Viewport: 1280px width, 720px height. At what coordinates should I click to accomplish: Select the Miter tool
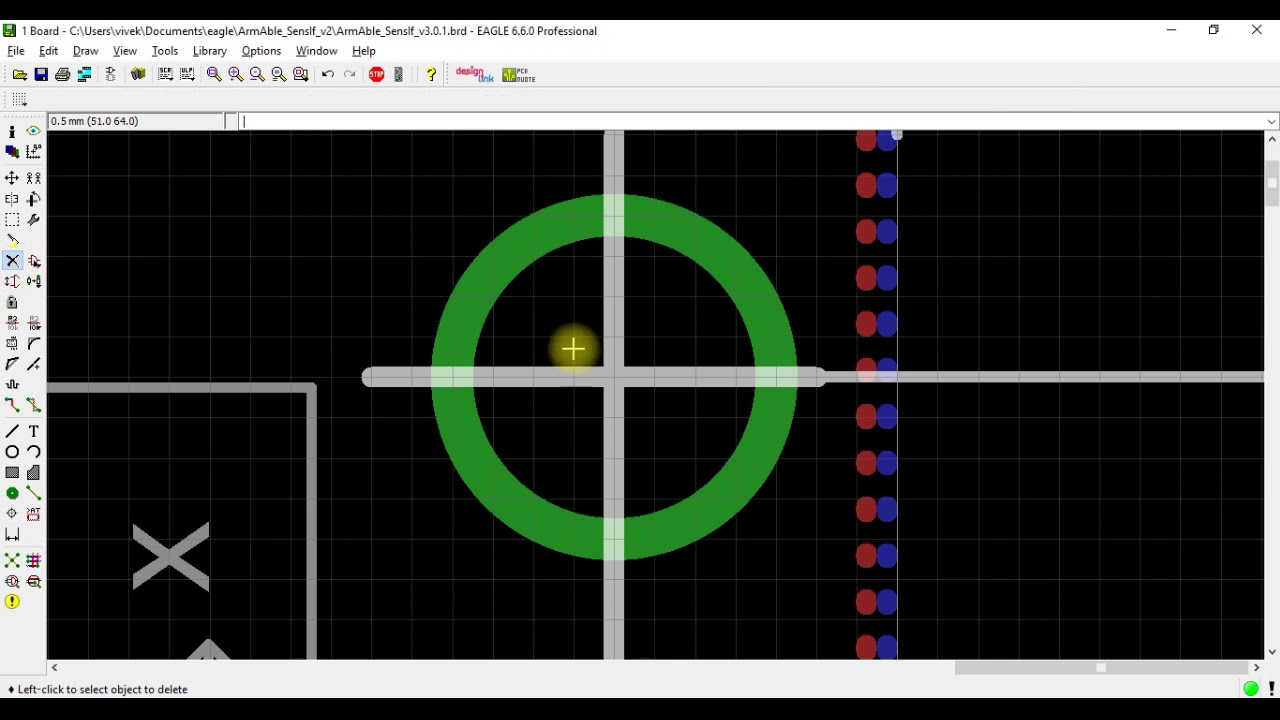click(x=33, y=344)
